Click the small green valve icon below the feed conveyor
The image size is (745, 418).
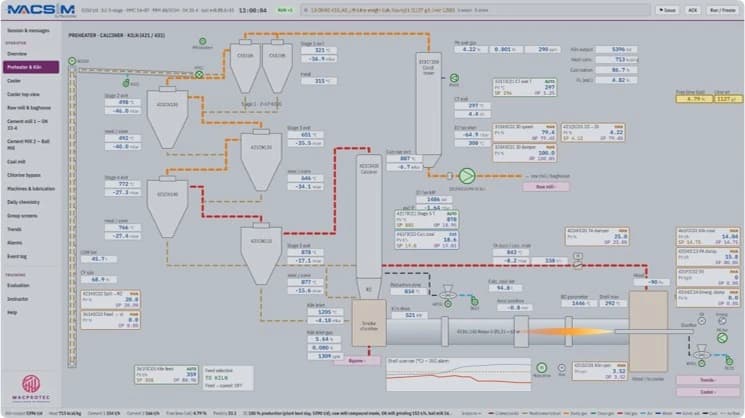click(x=126, y=84)
